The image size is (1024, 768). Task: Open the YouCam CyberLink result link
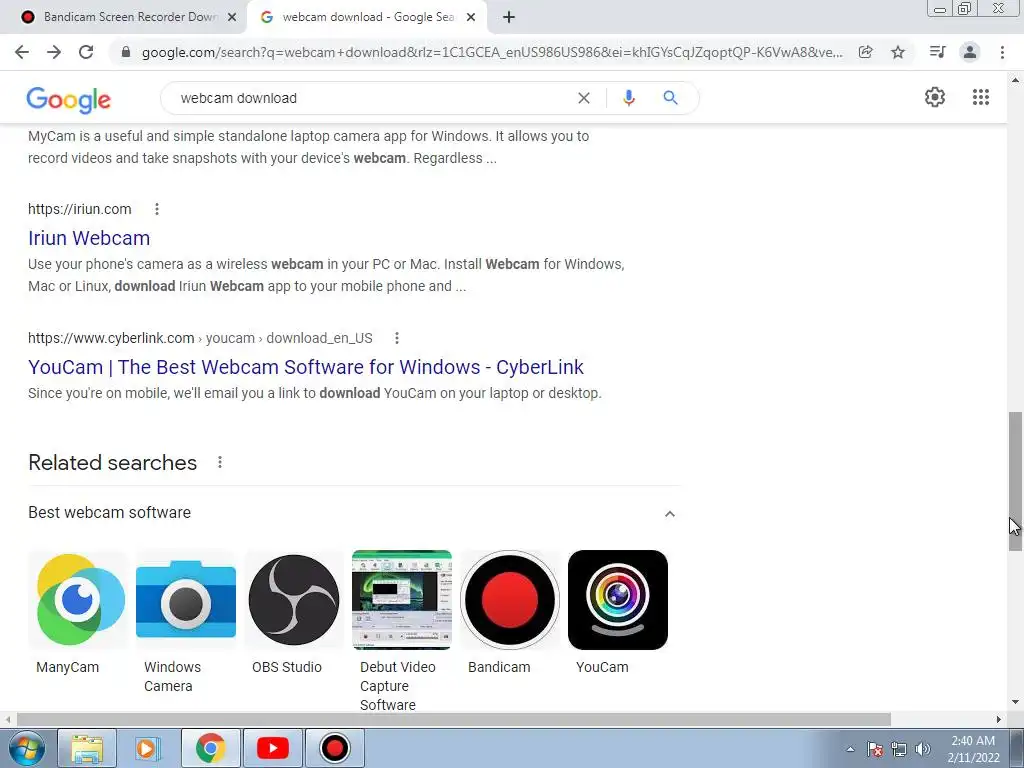[306, 367]
